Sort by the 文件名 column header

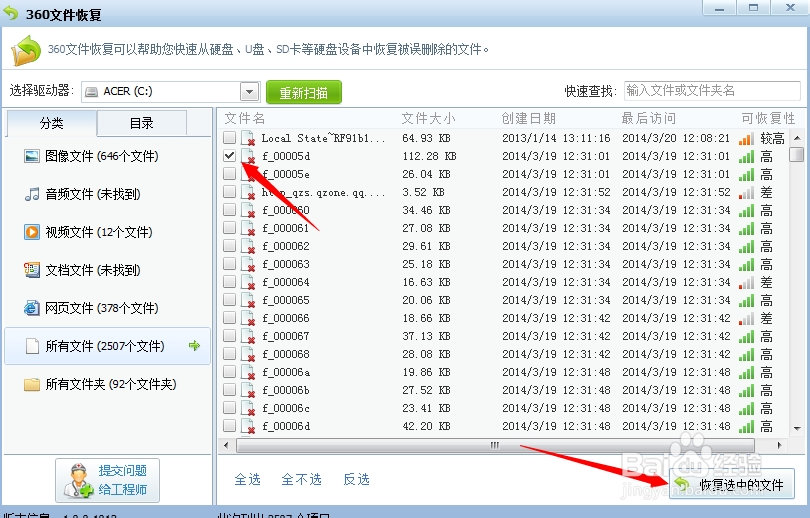coord(244,118)
